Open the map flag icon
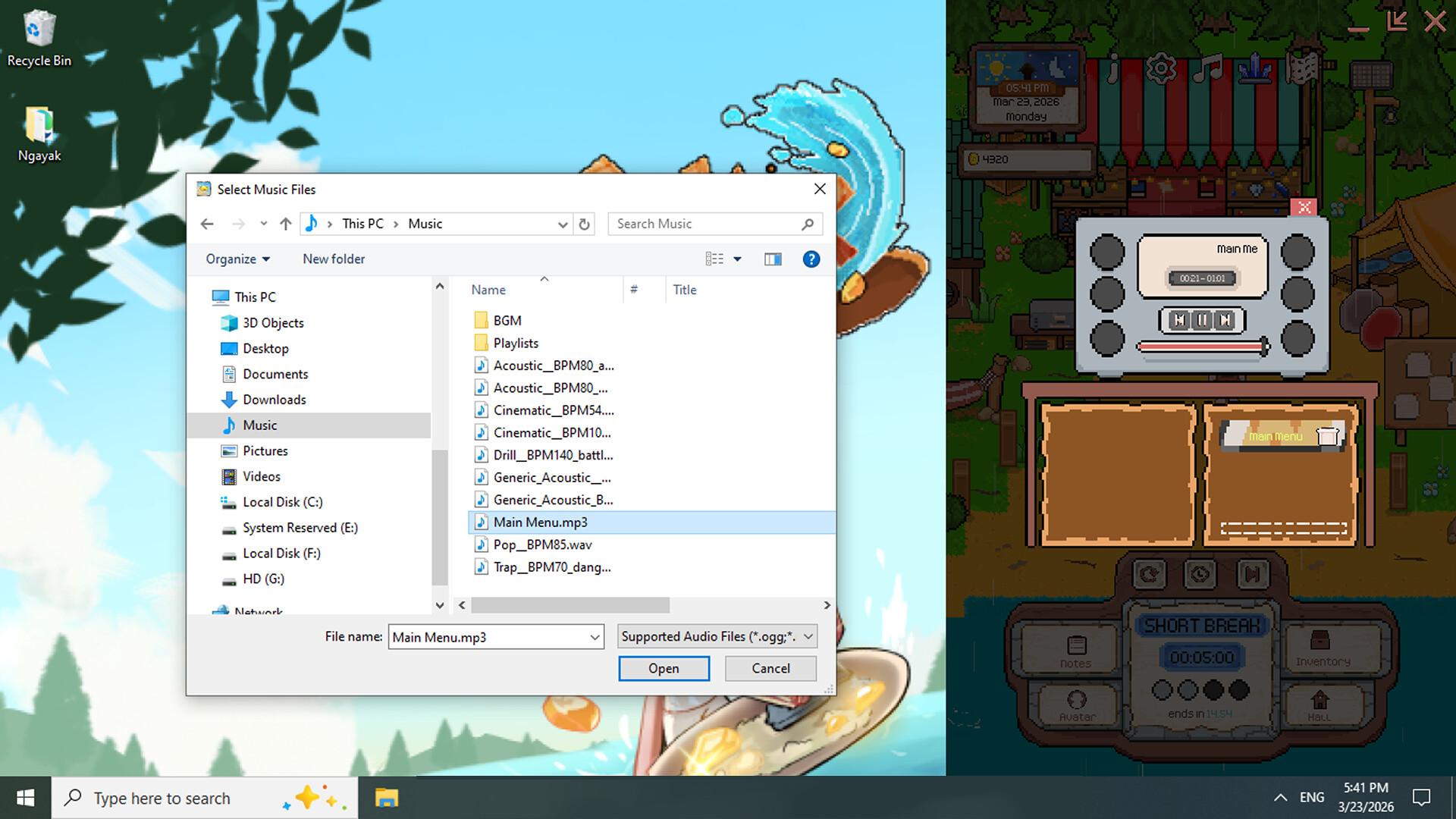This screenshot has height=819, width=1456. click(x=1303, y=69)
